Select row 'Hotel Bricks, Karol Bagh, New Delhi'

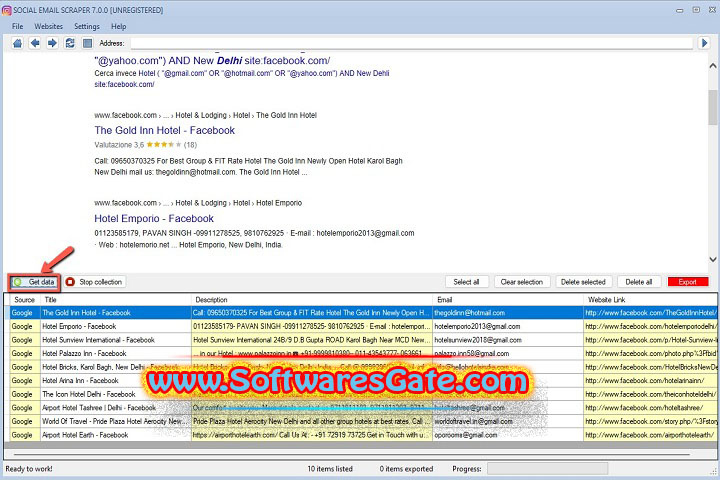(x=363, y=367)
